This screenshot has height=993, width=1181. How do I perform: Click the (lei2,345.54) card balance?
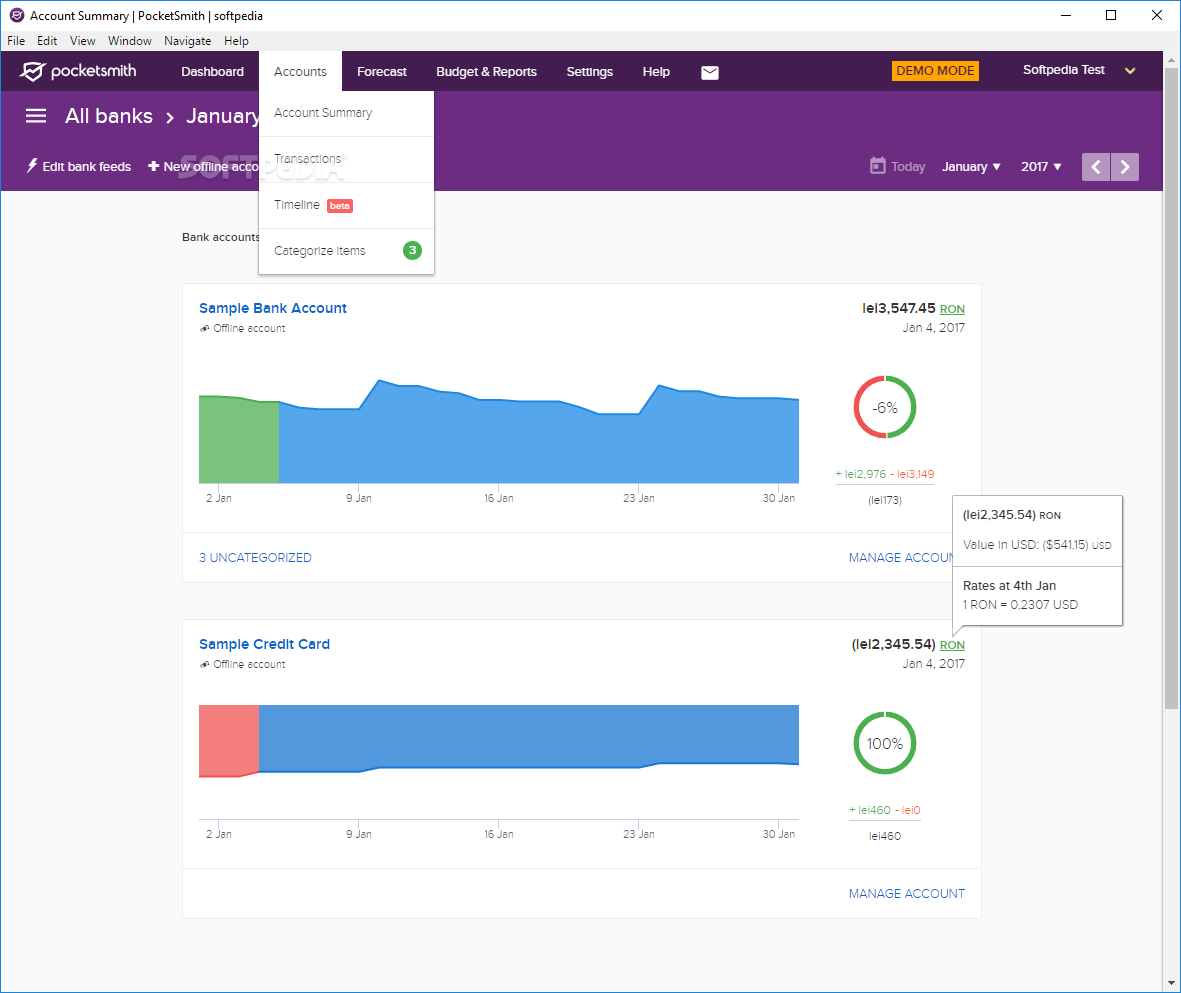[x=893, y=644]
